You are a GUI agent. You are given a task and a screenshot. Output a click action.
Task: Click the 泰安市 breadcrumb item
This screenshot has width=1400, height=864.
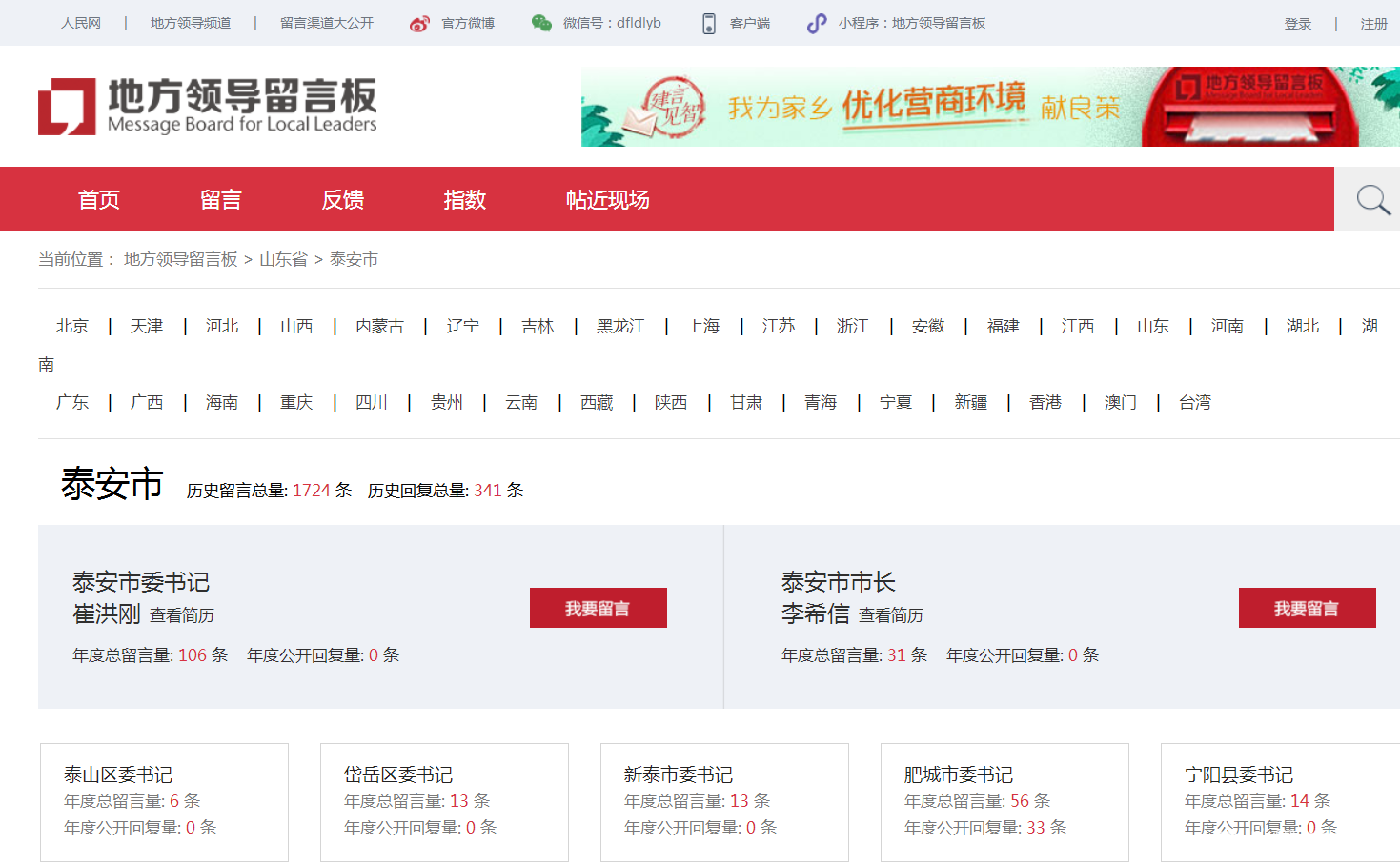click(x=354, y=259)
